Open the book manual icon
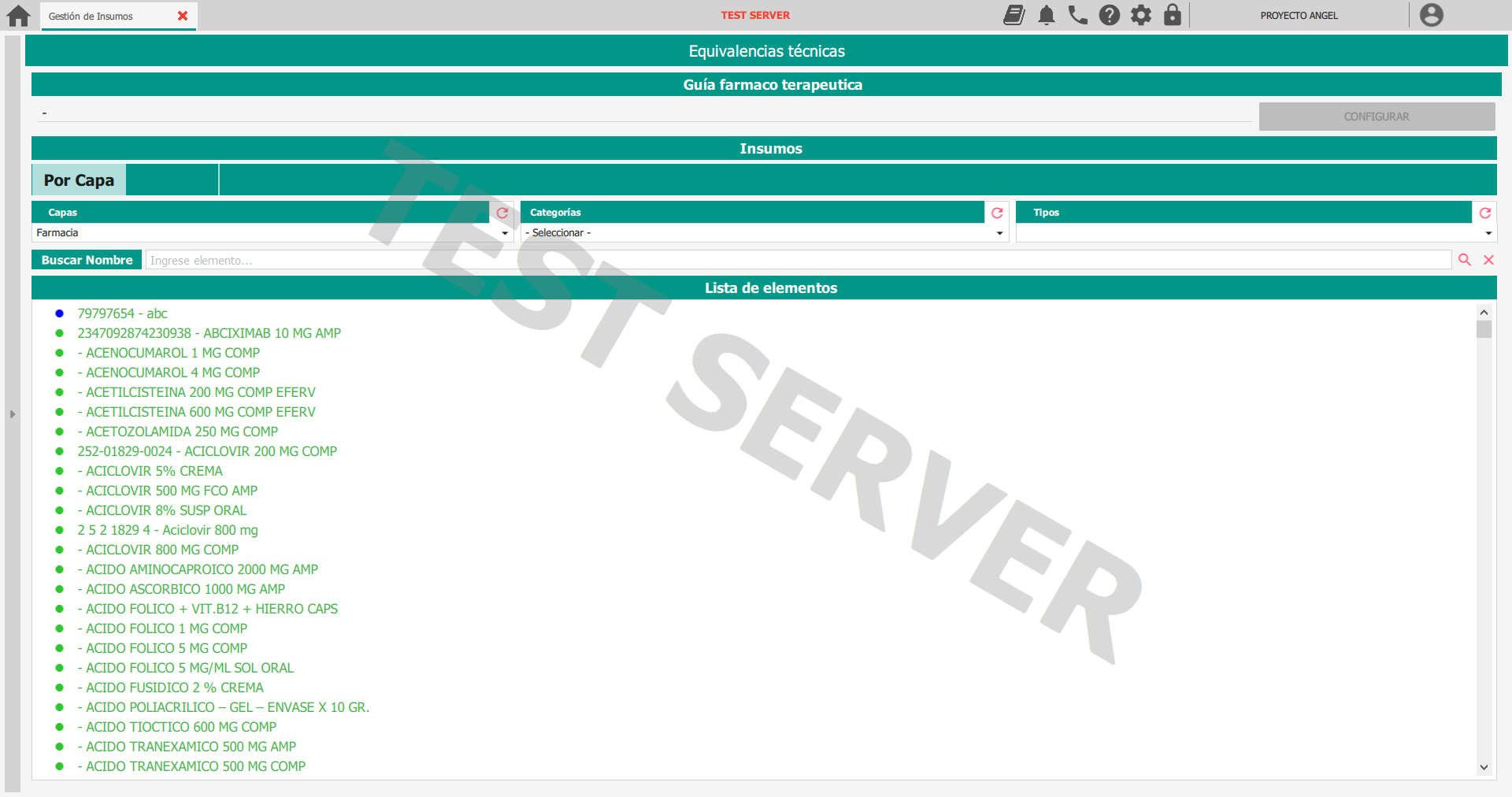Viewport: 1512px width, 797px height. point(1014,15)
